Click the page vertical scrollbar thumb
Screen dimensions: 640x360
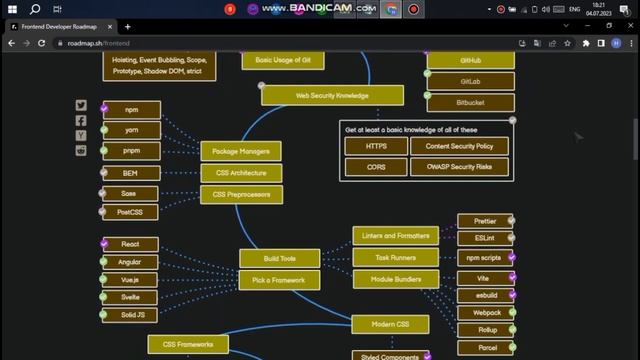(636, 139)
